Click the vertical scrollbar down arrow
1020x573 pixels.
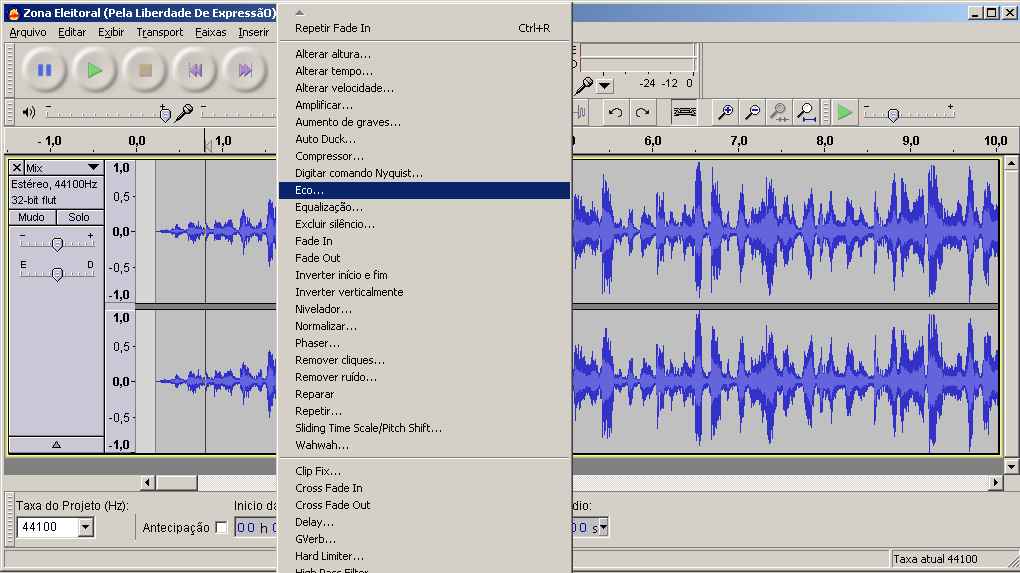(x=1011, y=466)
